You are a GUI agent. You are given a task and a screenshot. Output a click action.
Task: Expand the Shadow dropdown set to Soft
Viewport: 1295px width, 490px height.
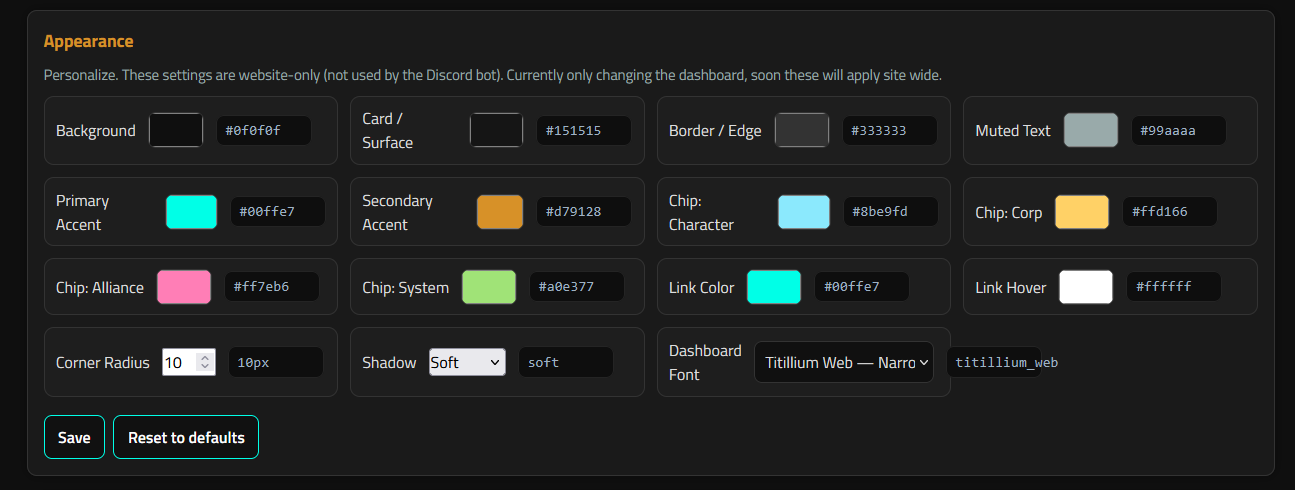point(467,362)
